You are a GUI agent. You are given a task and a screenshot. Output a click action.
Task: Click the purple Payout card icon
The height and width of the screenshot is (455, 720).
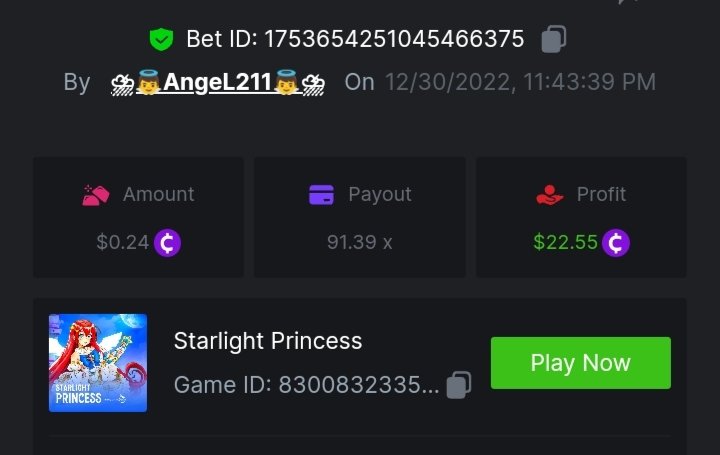point(321,194)
